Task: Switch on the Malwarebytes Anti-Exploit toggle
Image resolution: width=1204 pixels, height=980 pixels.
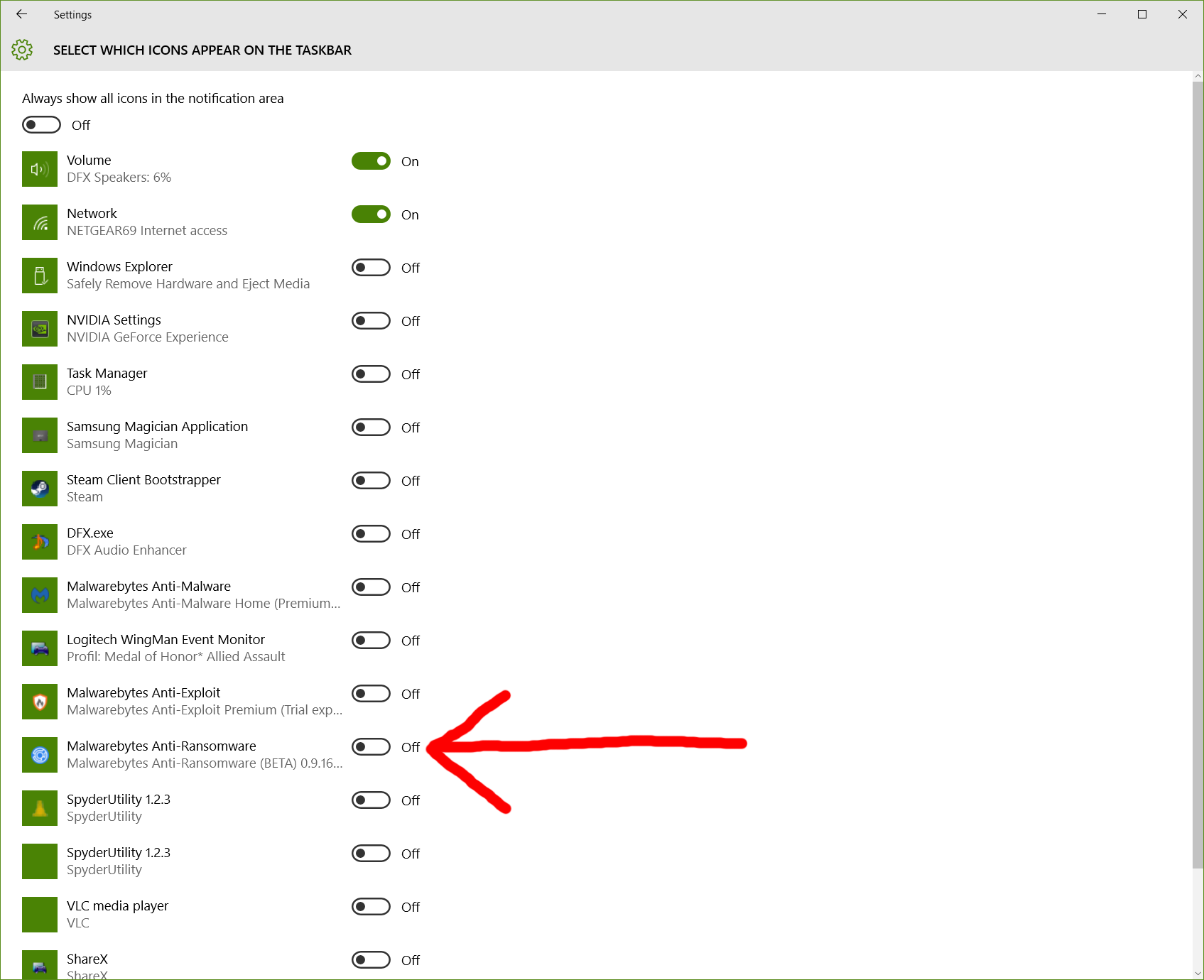Action: tap(371, 694)
